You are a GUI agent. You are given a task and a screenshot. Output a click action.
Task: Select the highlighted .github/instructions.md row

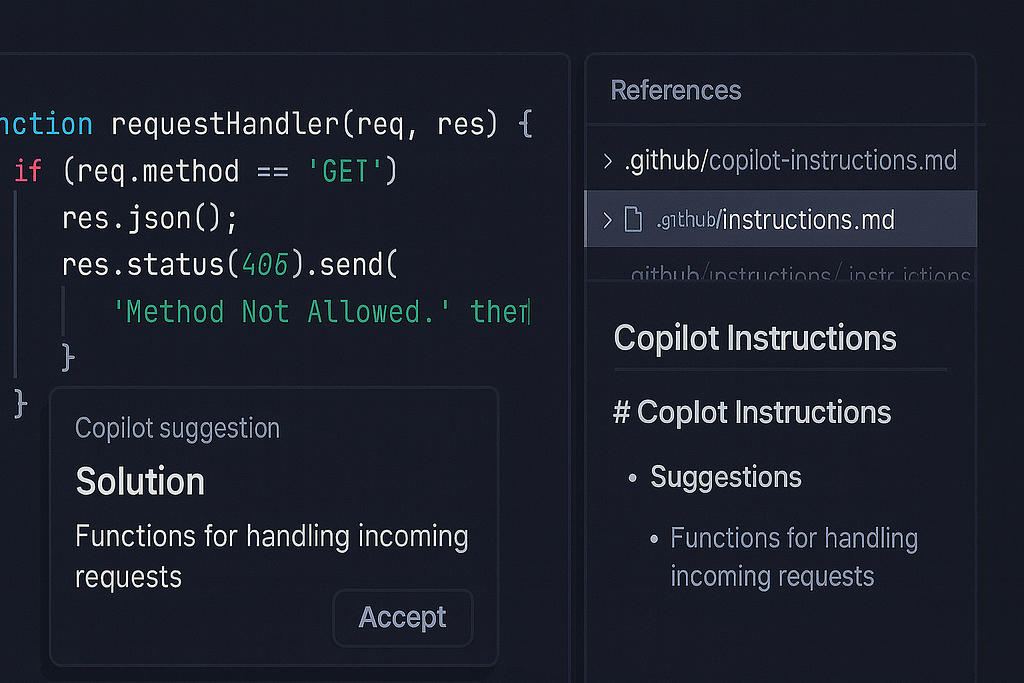pos(780,219)
